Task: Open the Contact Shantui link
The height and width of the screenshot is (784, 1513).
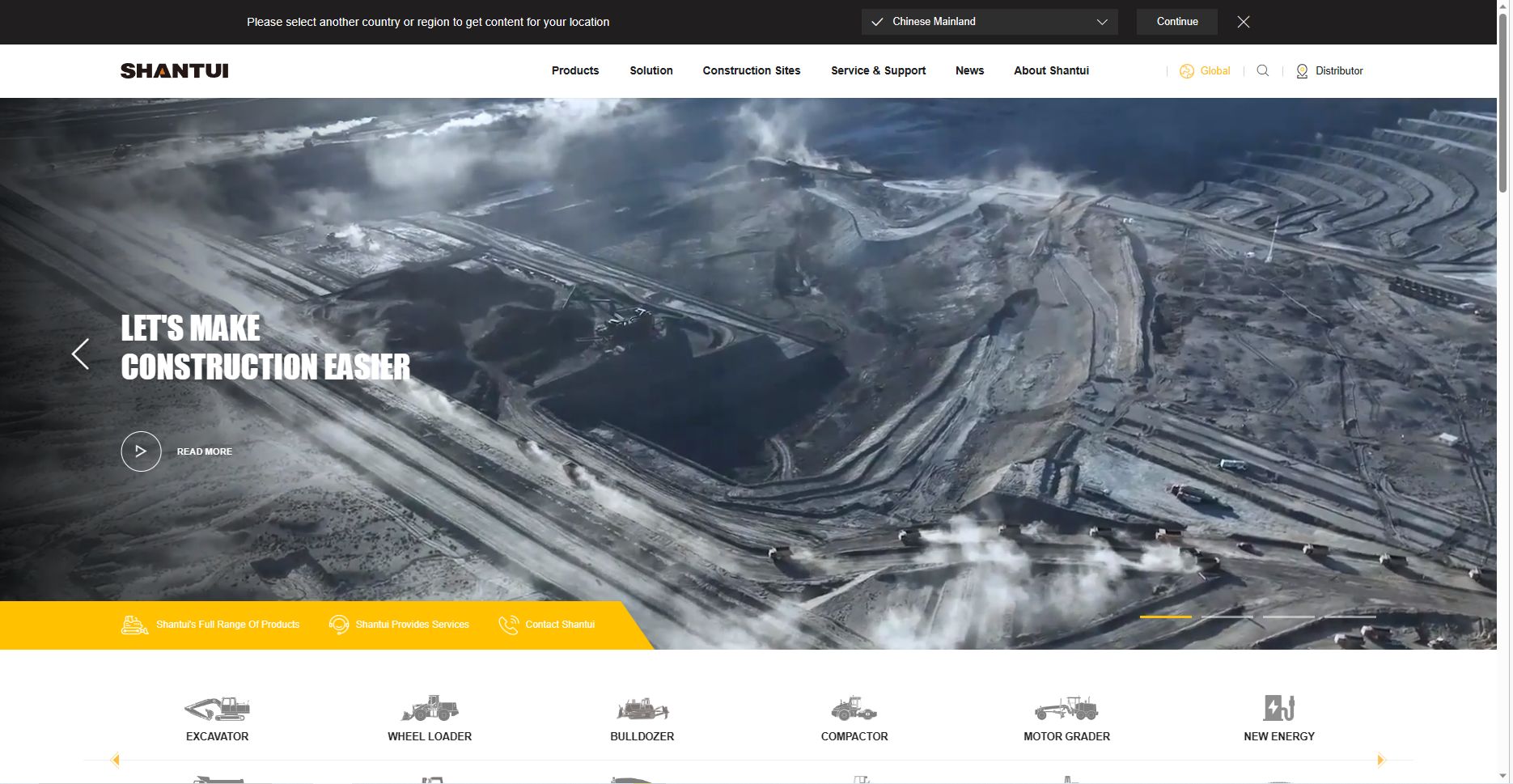Action: [x=560, y=625]
